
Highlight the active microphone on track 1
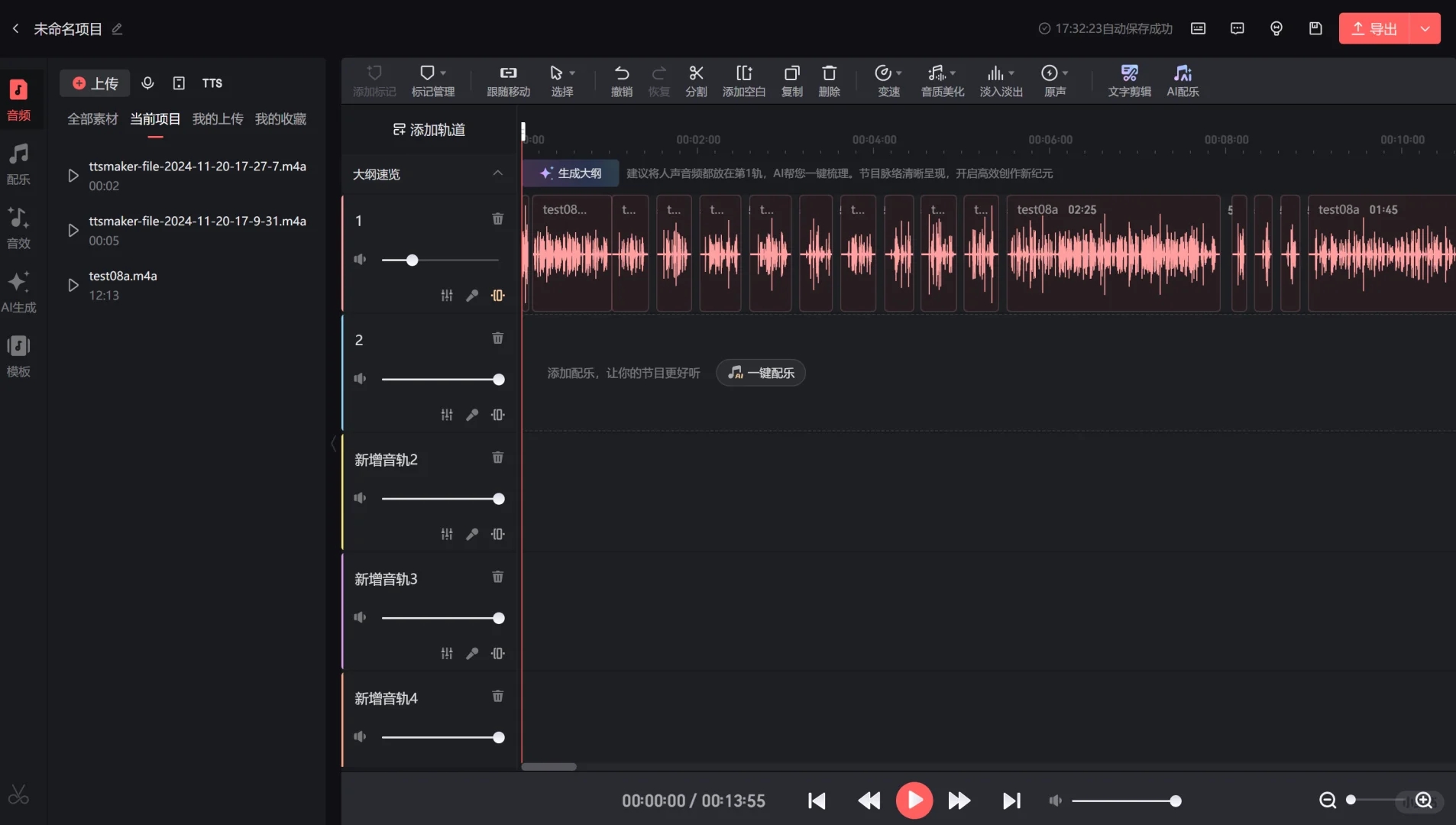(472, 296)
